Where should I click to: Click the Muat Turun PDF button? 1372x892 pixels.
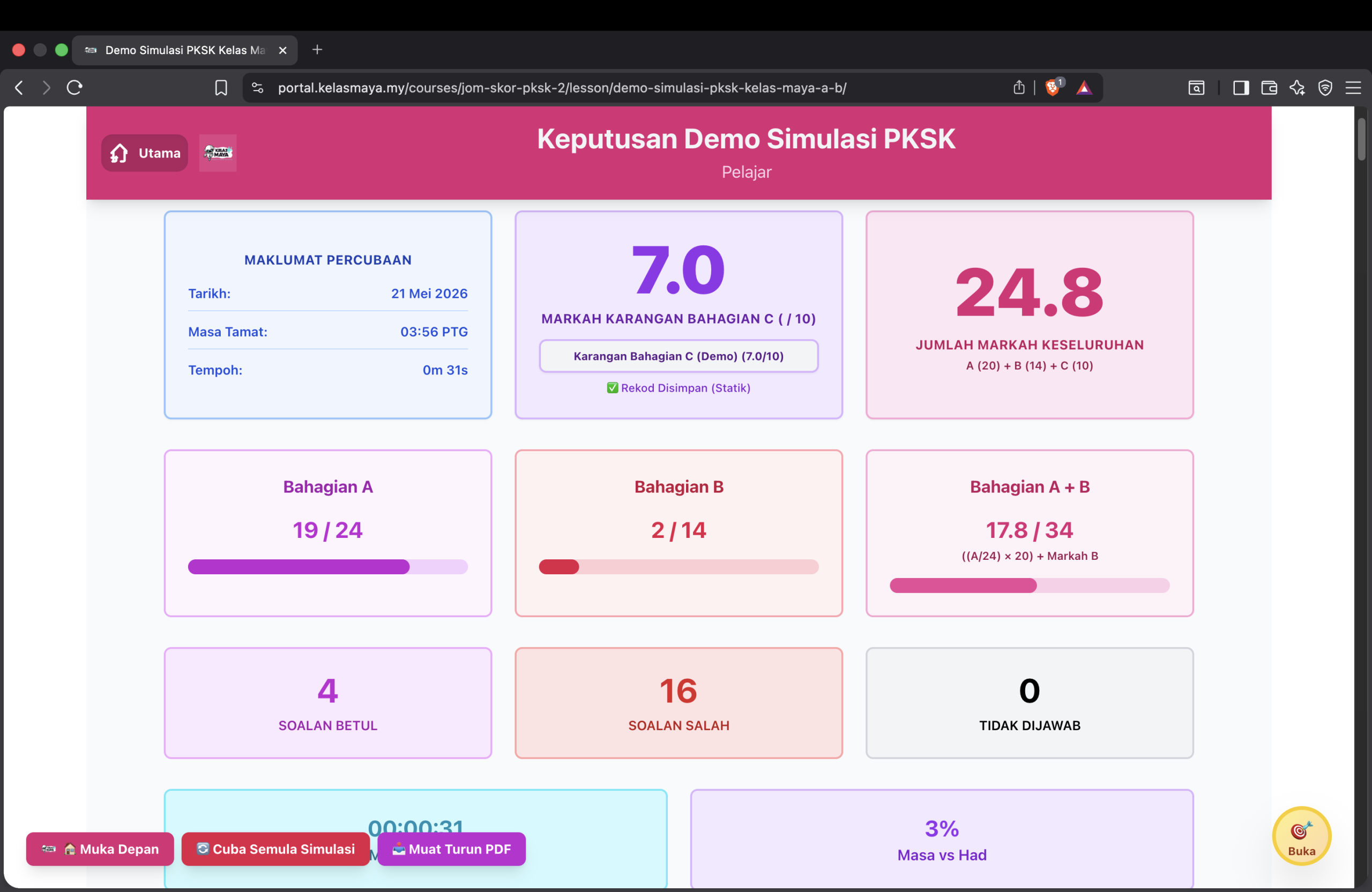[x=451, y=849]
